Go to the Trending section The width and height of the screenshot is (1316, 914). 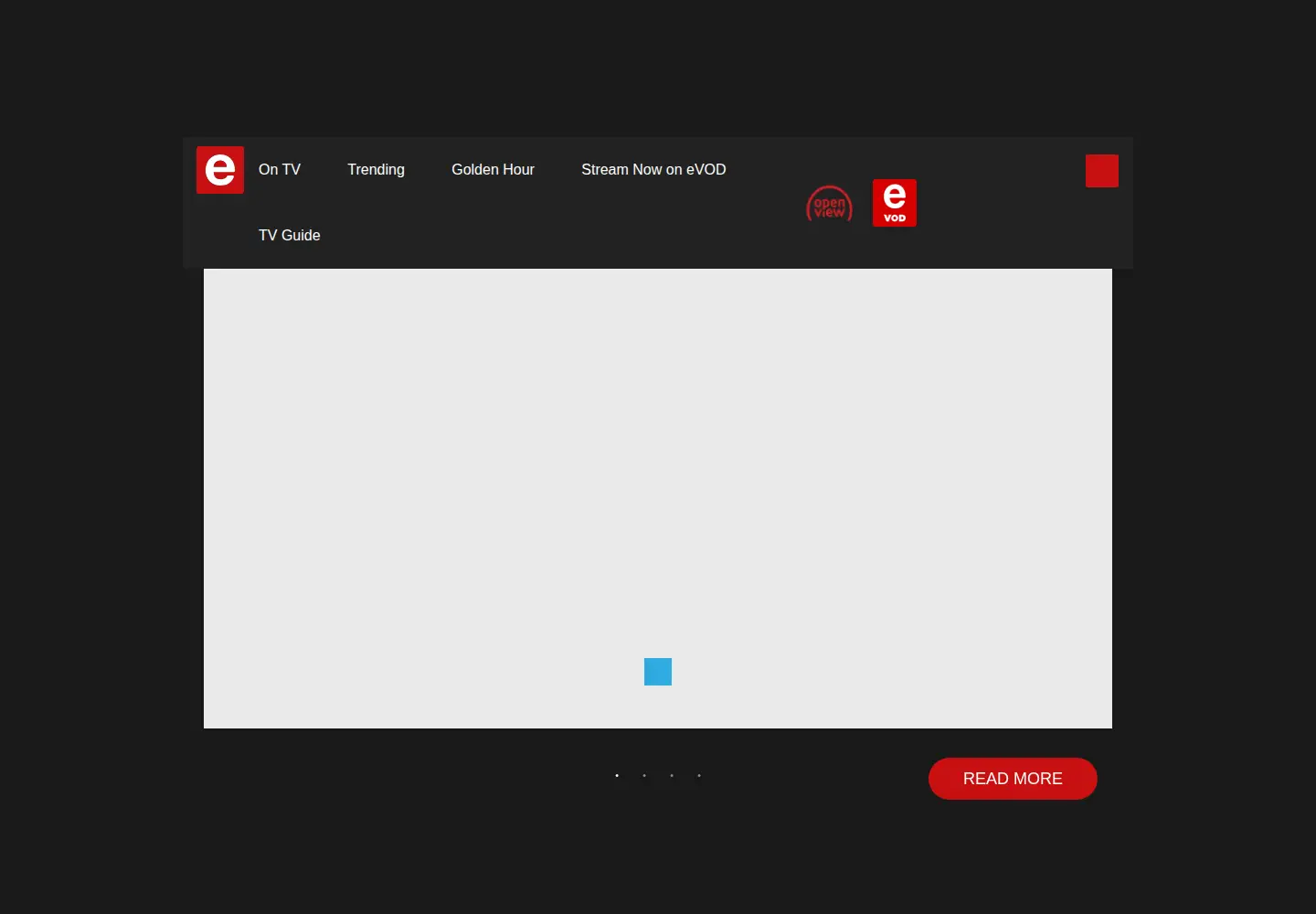(376, 169)
